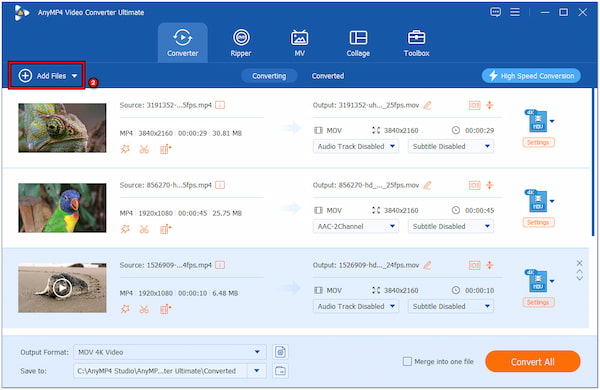Switch to the Ripper tab

241,43
